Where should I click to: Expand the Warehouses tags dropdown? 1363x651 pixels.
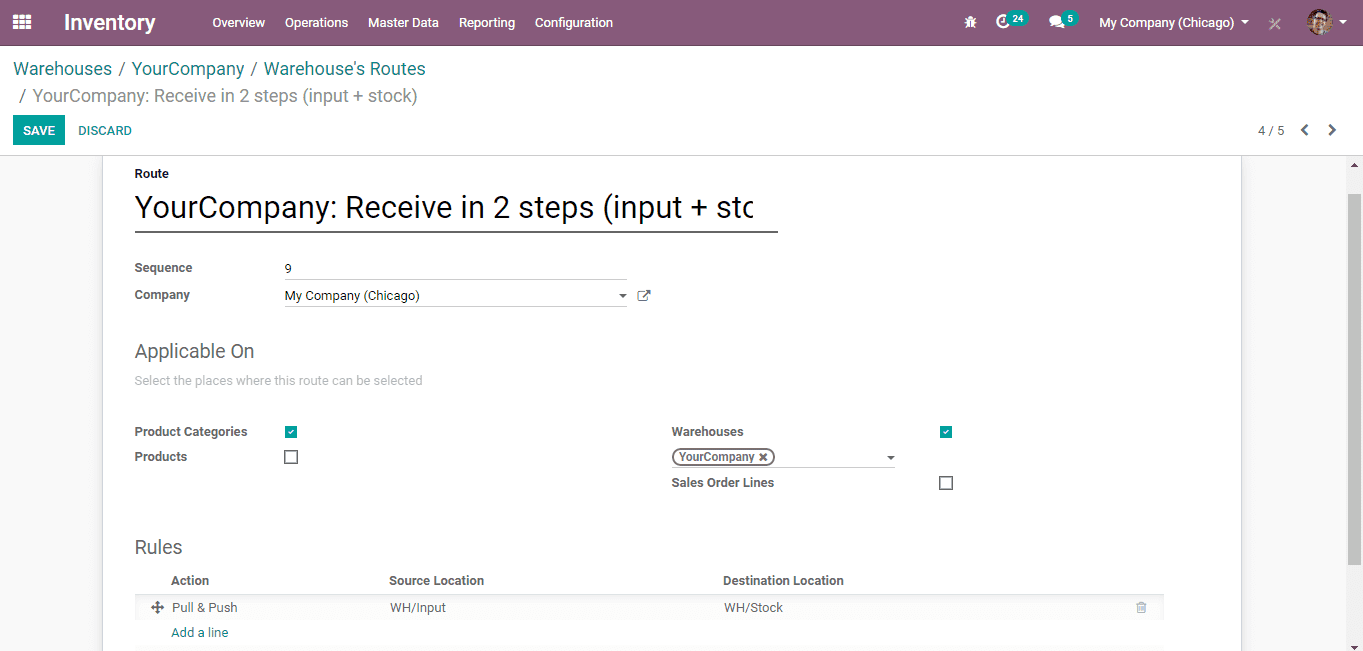[890, 458]
